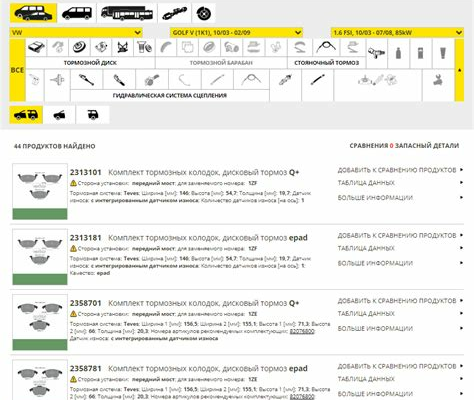Choose the greyed brake shoe icon
This screenshot has width=474, height=400.
click(x=166, y=47)
